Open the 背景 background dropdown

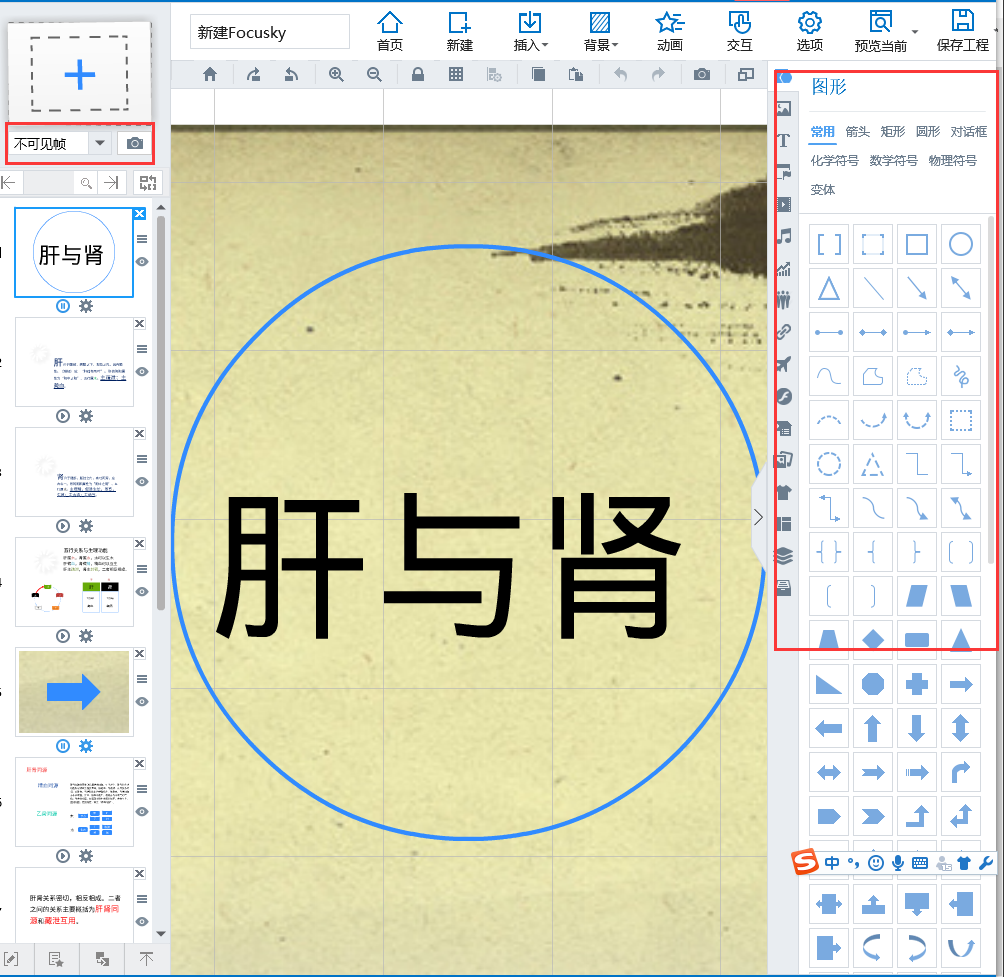[599, 31]
